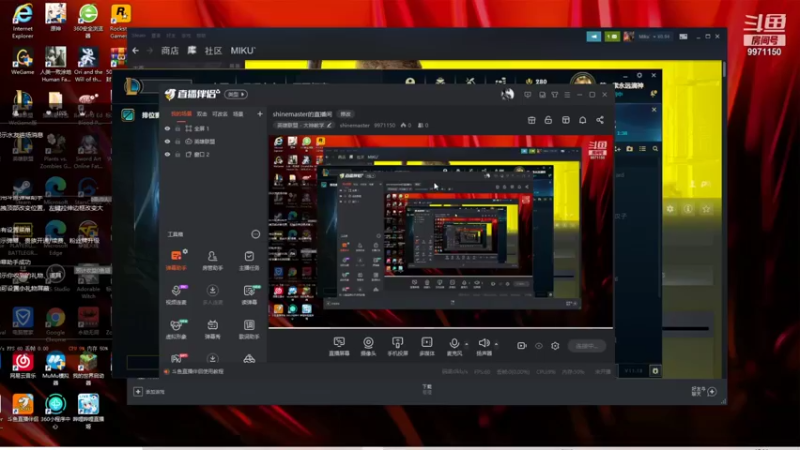This screenshot has height=450, width=800.
Task: Open the 主播任务 streamer tasks tool
Action: tap(249, 259)
